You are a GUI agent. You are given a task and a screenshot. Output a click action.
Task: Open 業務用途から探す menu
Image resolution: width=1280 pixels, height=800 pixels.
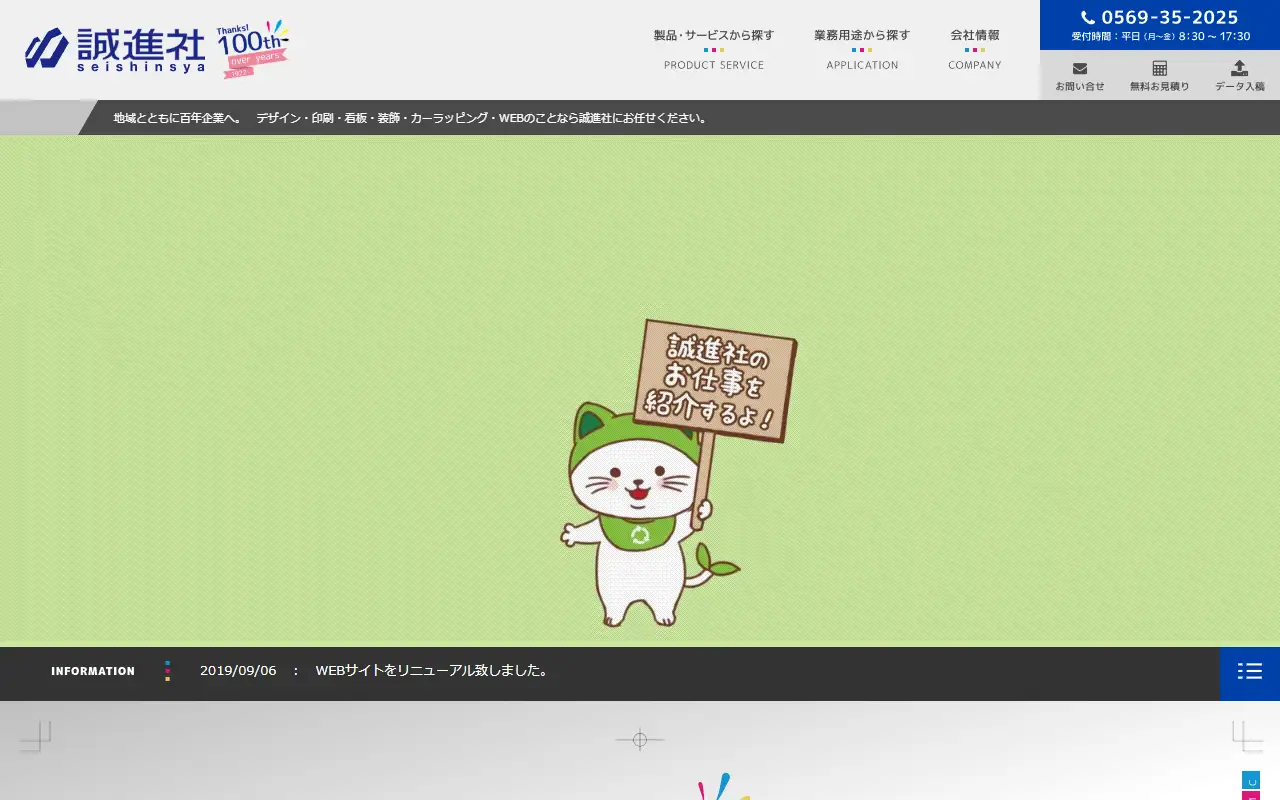[862, 49]
